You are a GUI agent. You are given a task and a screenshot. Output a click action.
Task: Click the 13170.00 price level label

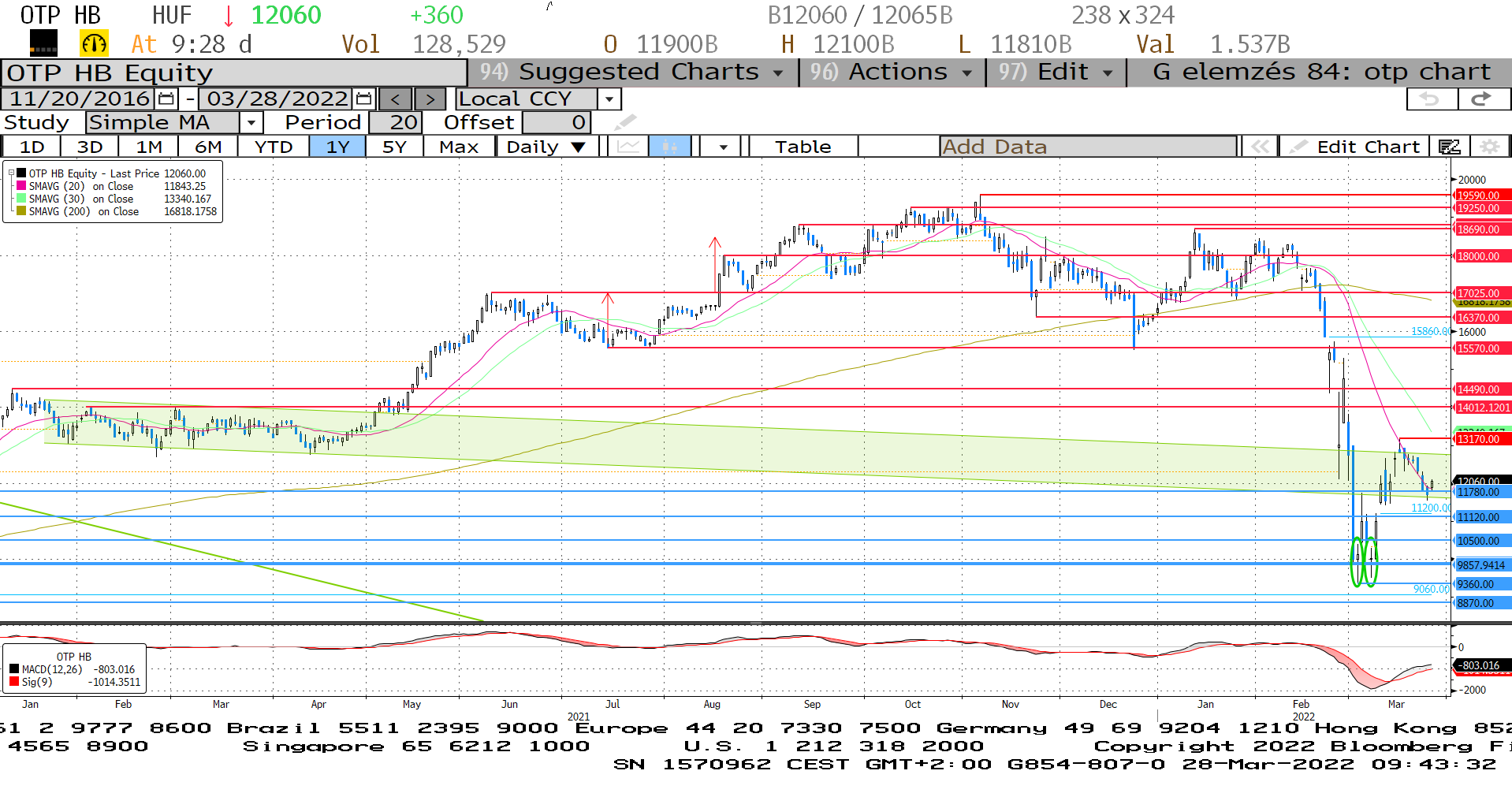click(x=1482, y=439)
